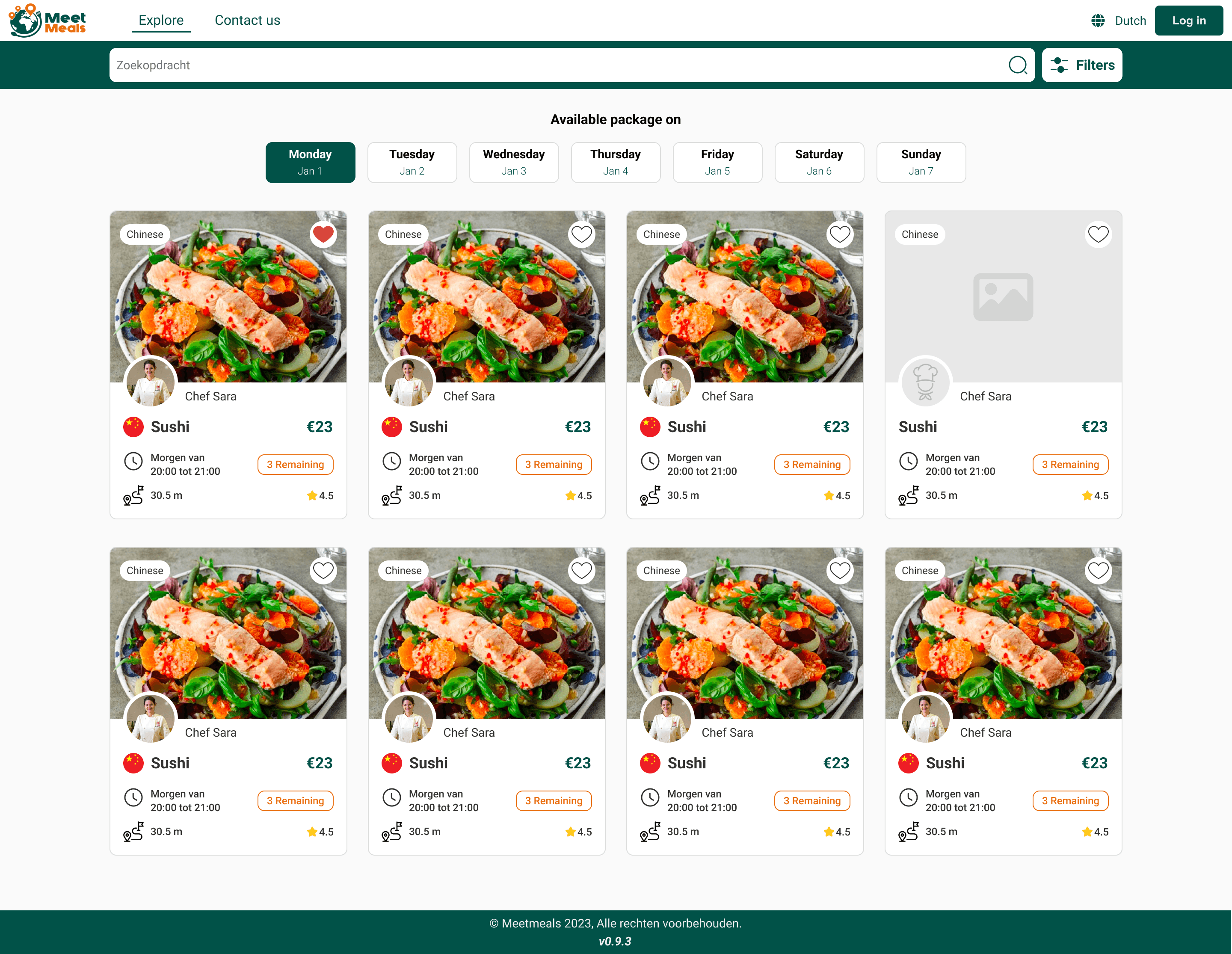Click placeholder chef hat avatar icon

pyautogui.click(x=925, y=382)
